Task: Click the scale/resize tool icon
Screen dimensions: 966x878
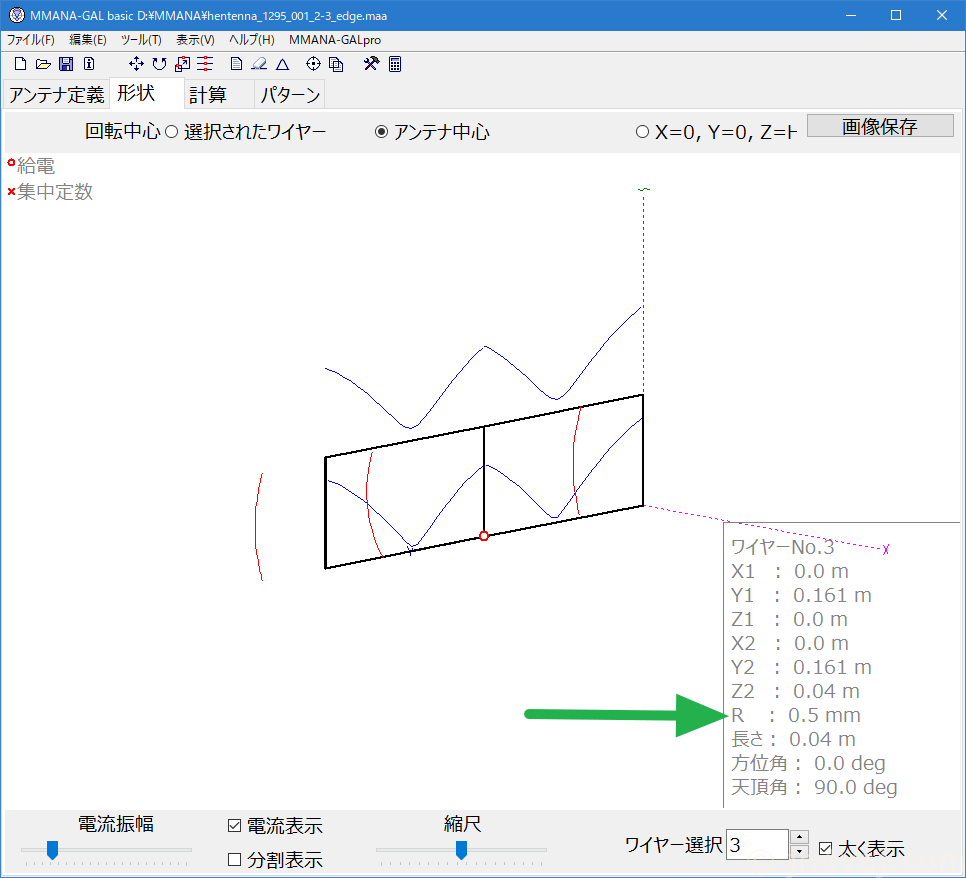Action: [x=182, y=64]
